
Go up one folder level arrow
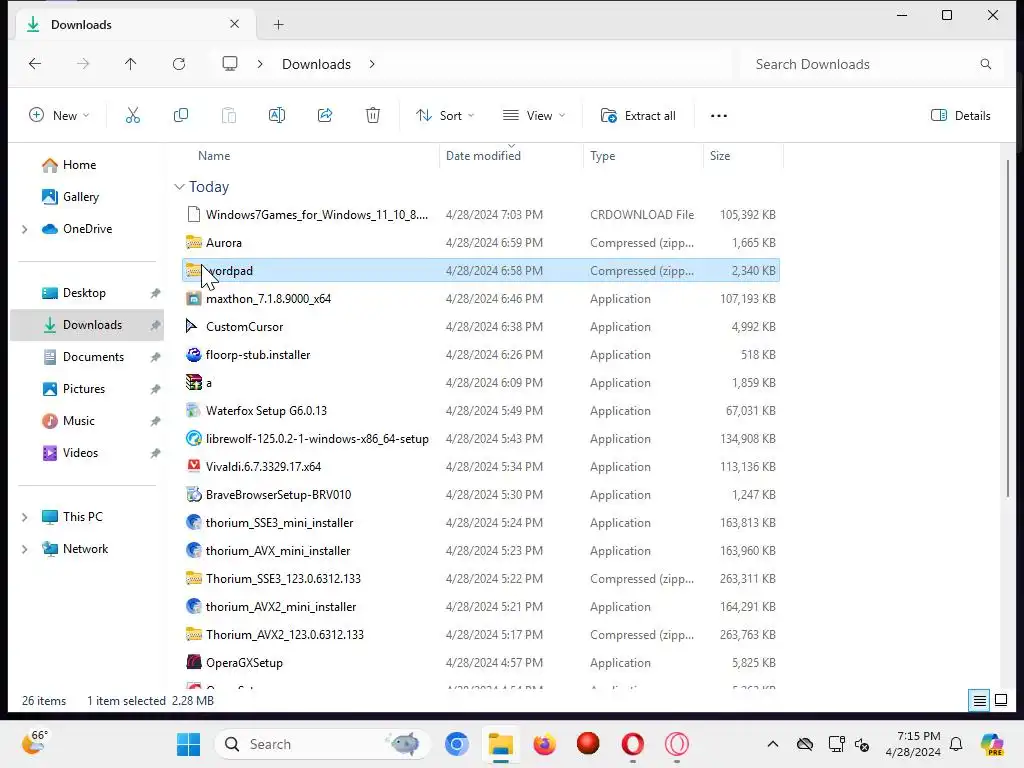[x=131, y=63]
